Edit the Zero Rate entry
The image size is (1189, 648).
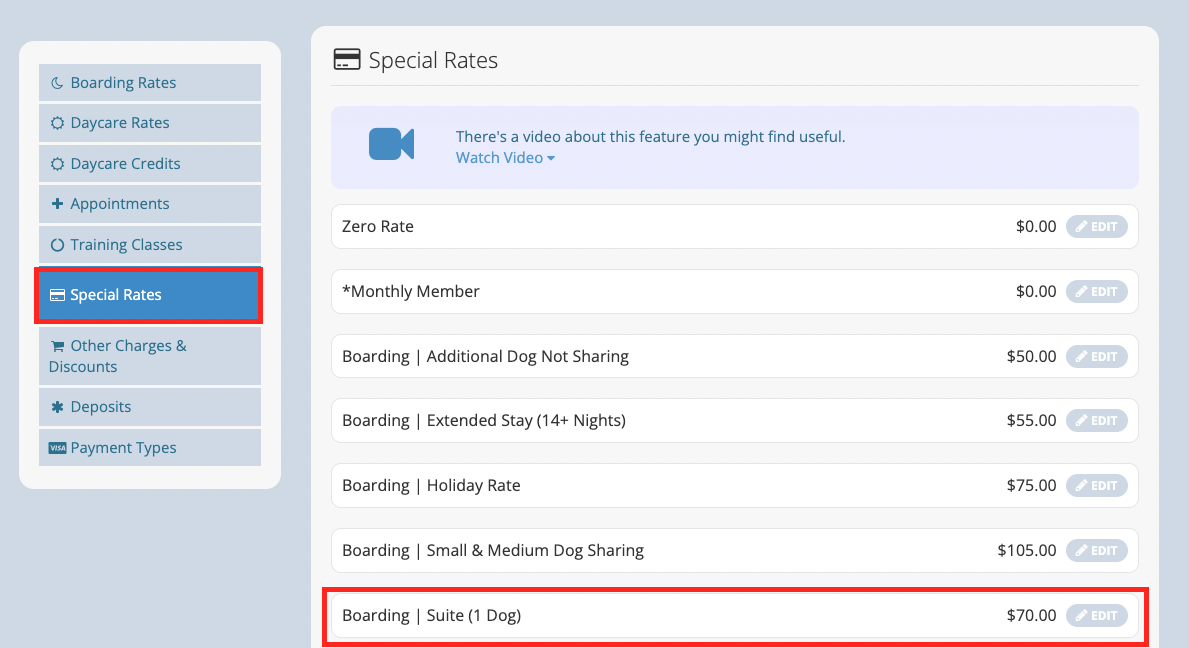tap(1096, 227)
